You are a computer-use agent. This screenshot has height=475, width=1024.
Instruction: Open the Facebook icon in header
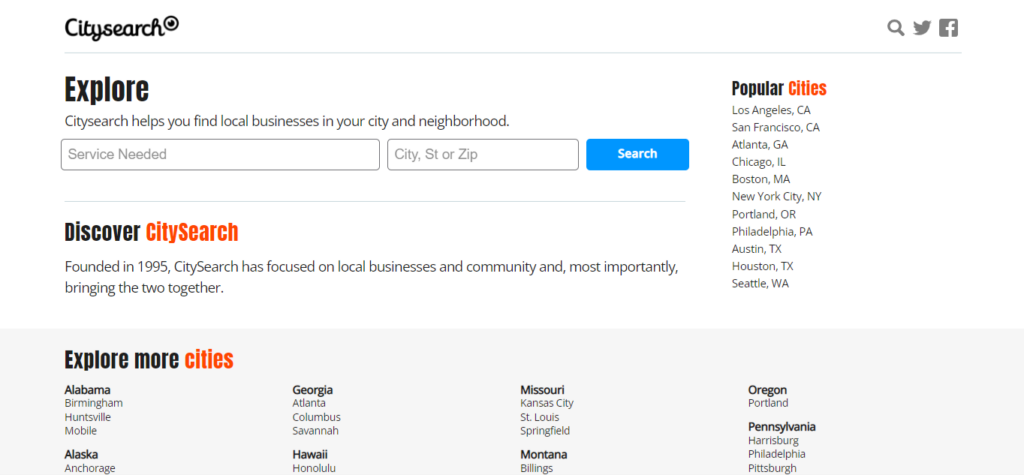948,27
